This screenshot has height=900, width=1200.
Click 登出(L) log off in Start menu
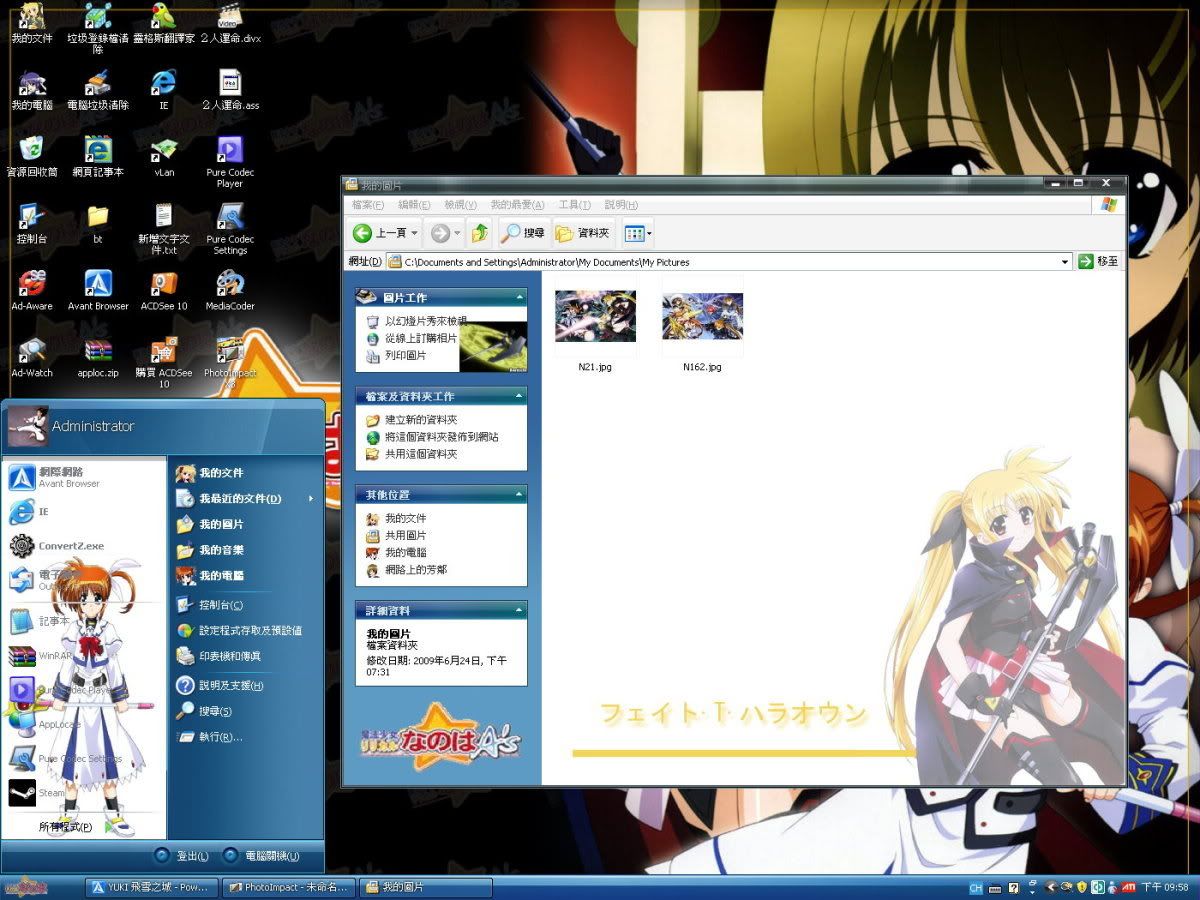click(x=181, y=856)
